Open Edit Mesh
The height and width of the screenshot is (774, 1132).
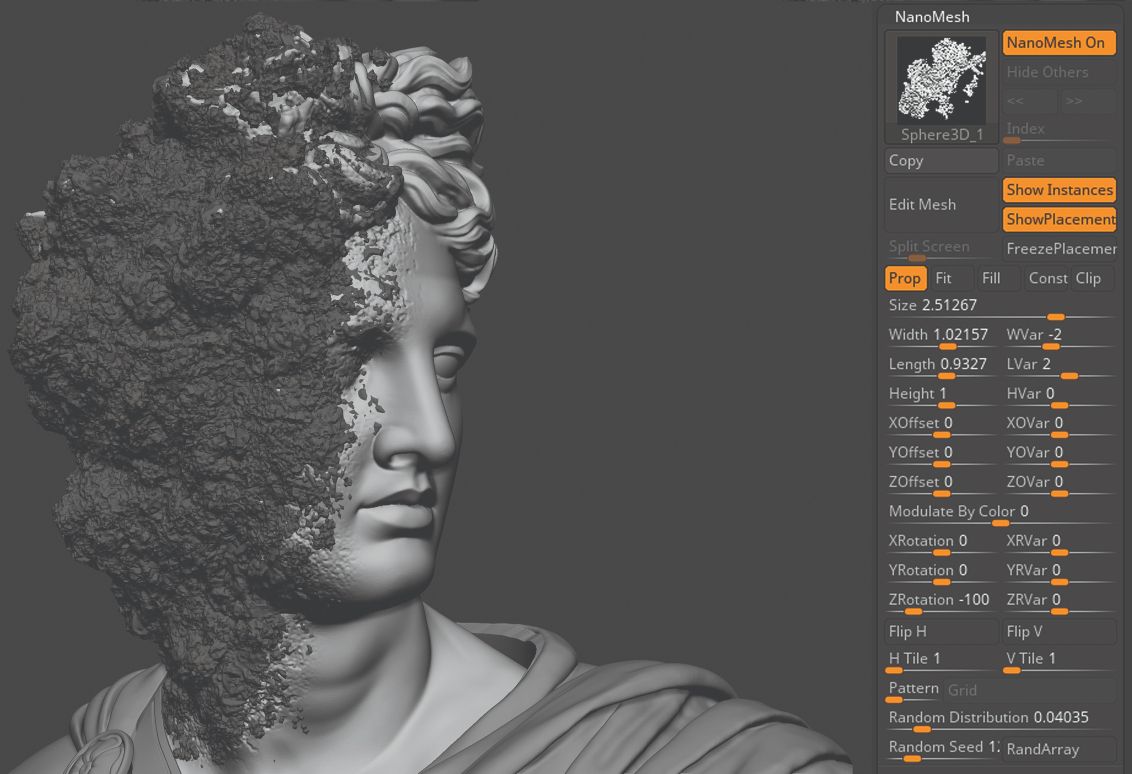(940, 204)
